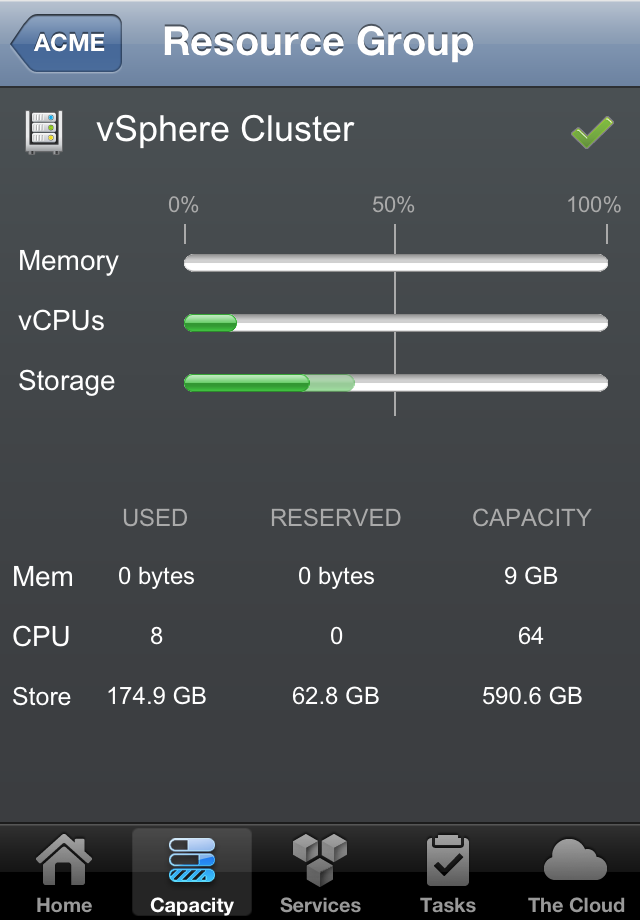The width and height of the screenshot is (640, 920).
Task: Click the green checkmark status icon
Action: tap(592, 132)
